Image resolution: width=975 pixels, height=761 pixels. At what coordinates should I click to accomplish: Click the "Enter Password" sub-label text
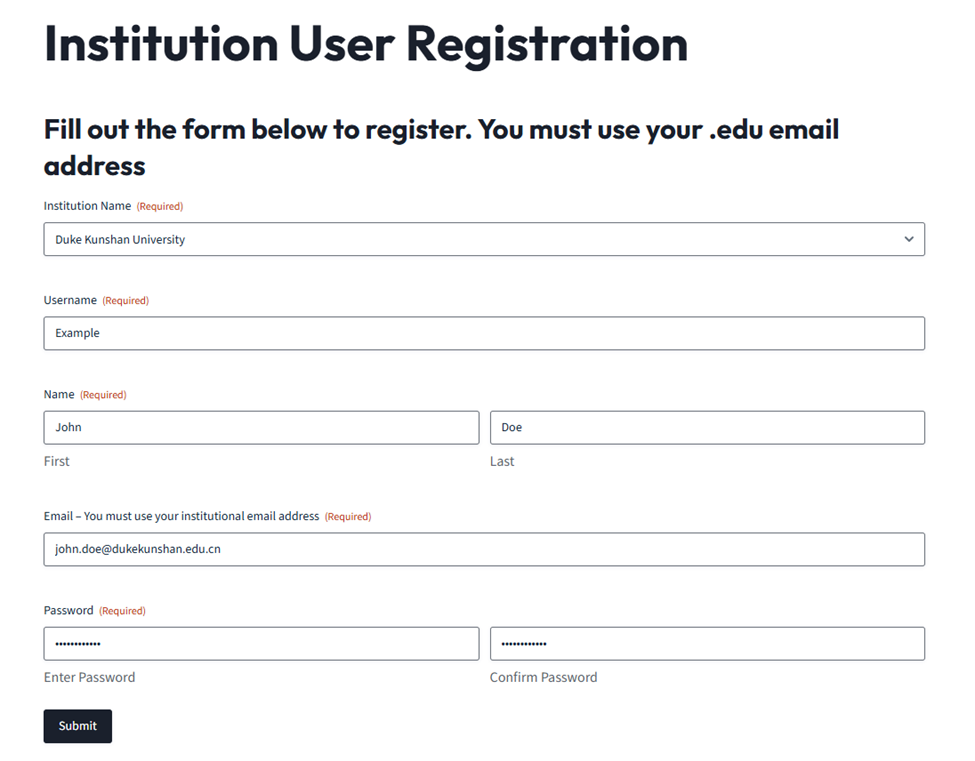pos(89,678)
